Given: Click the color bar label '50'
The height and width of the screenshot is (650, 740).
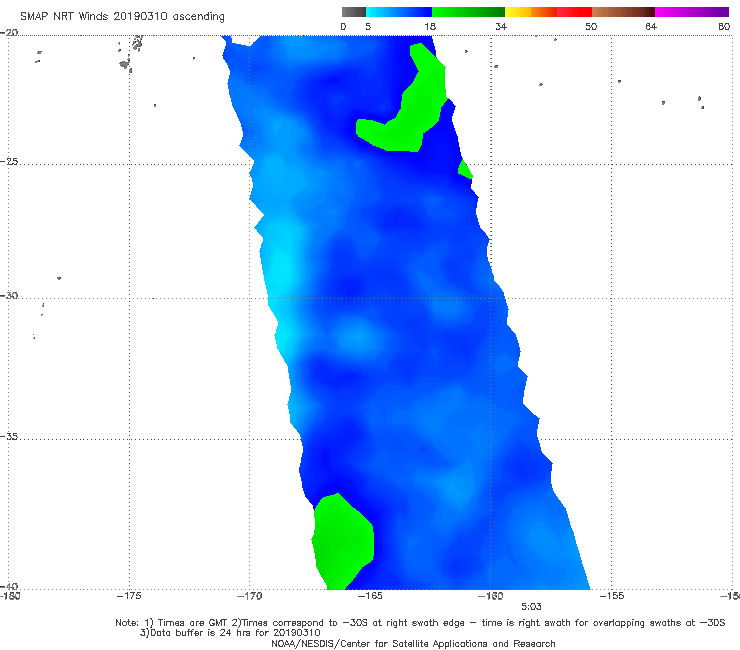Looking at the screenshot, I should pos(591,27).
